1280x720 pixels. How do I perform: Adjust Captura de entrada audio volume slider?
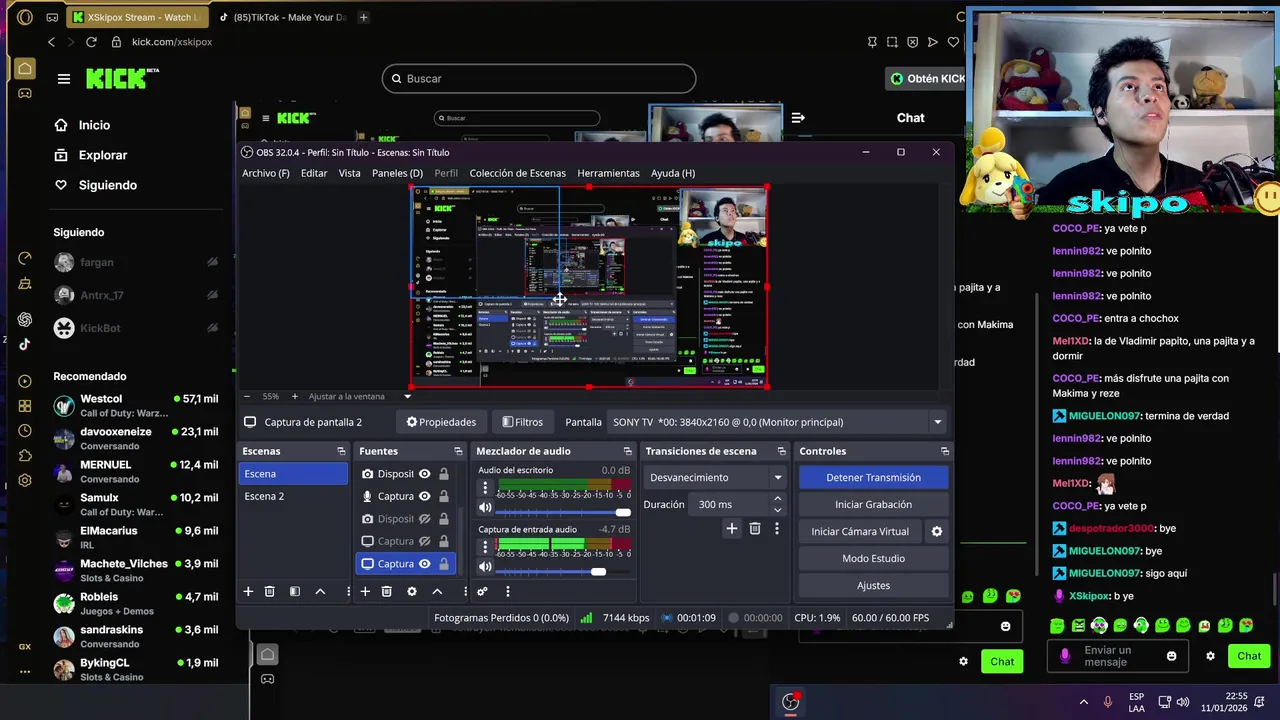[564, 572]
